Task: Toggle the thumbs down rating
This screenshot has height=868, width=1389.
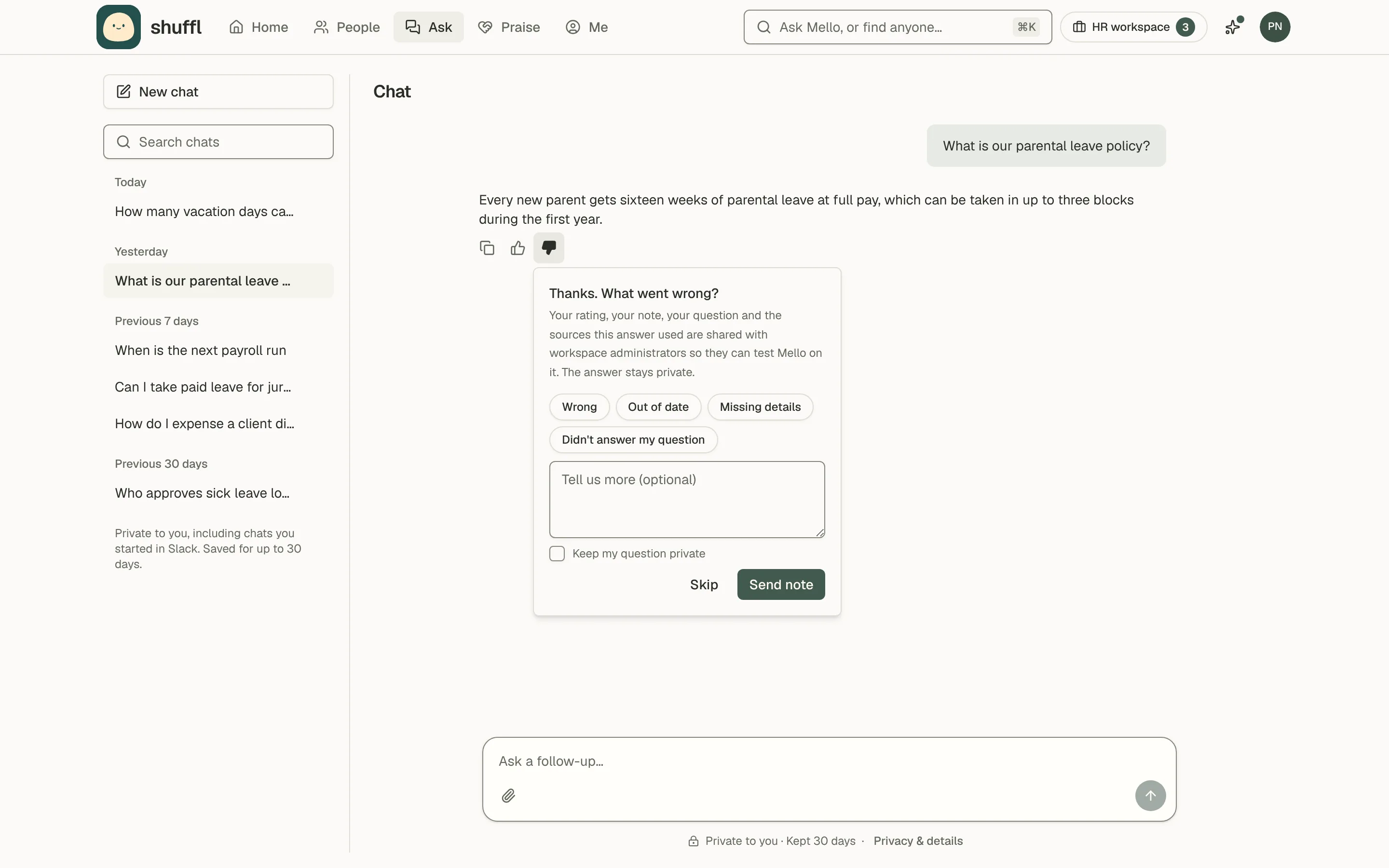Action: [x=549, y=248]
